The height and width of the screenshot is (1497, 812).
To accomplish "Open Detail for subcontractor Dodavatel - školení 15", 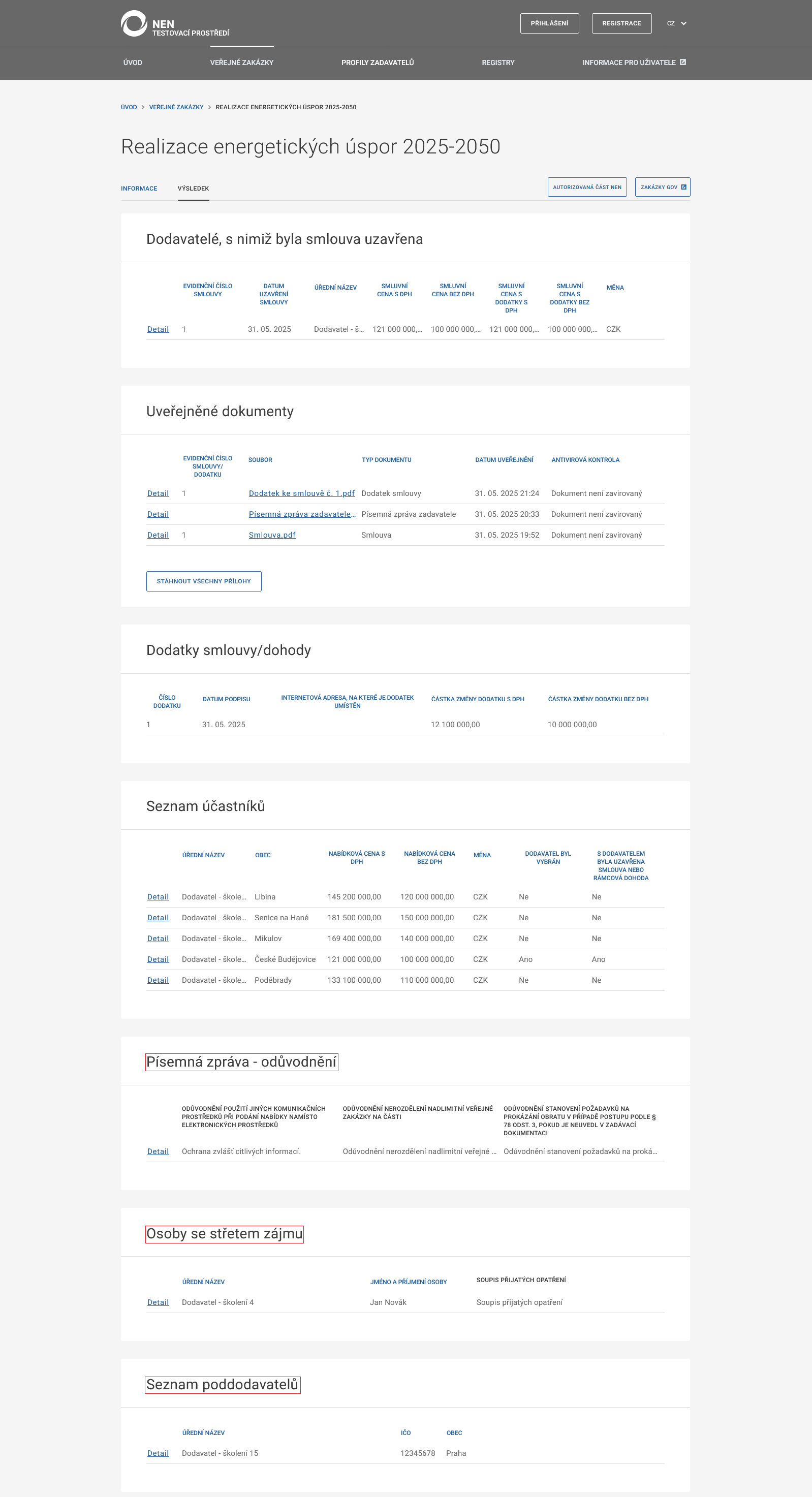I will pyautogui.click(x=158, y=1453).
